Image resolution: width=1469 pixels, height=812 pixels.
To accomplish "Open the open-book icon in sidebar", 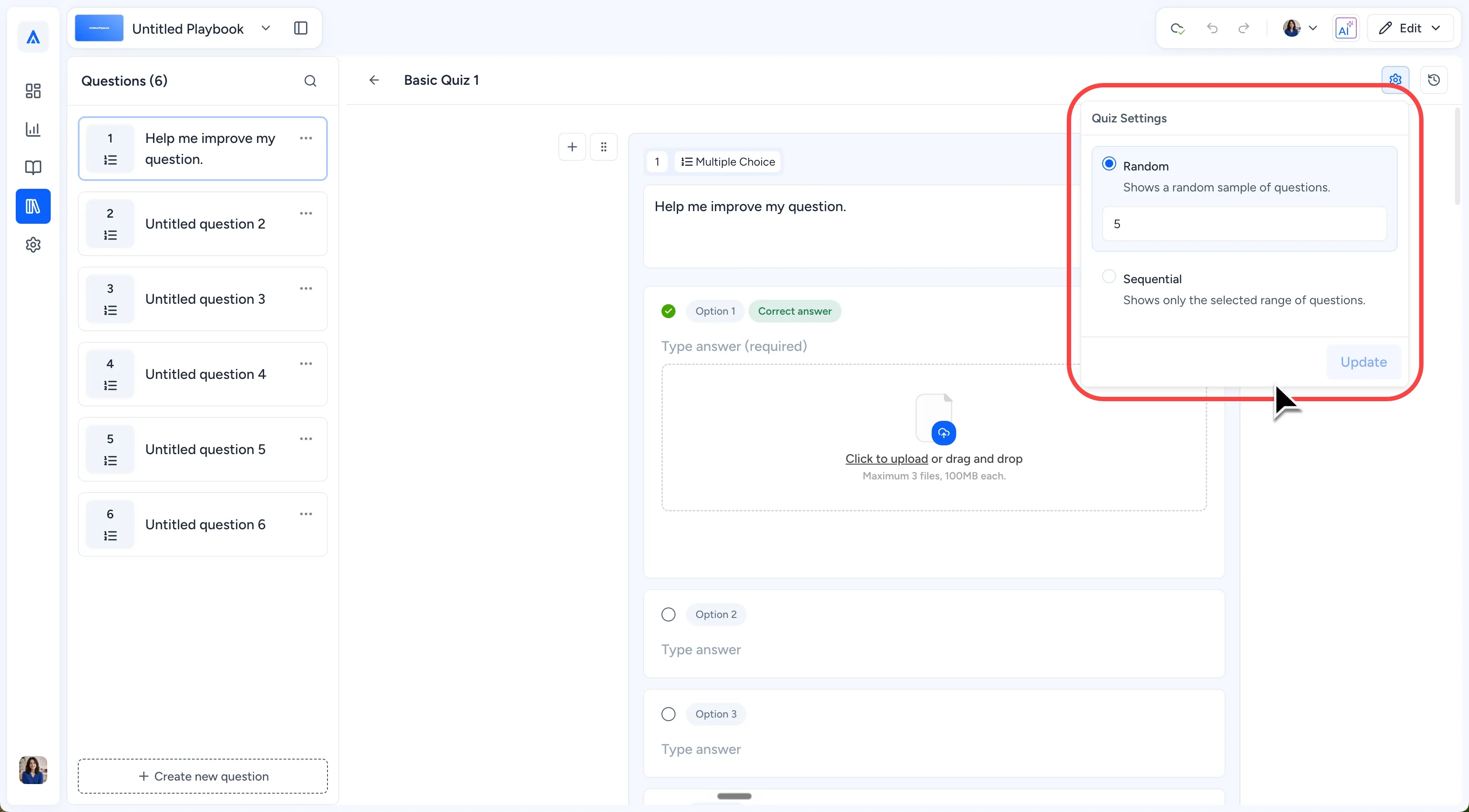I will [x=33, y=168].
